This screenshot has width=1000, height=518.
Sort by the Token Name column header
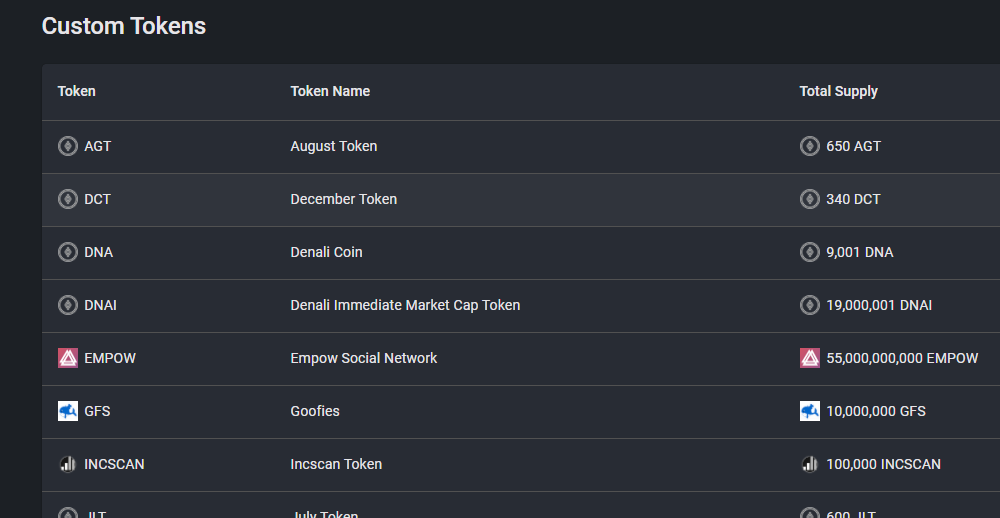click(330, 91)
